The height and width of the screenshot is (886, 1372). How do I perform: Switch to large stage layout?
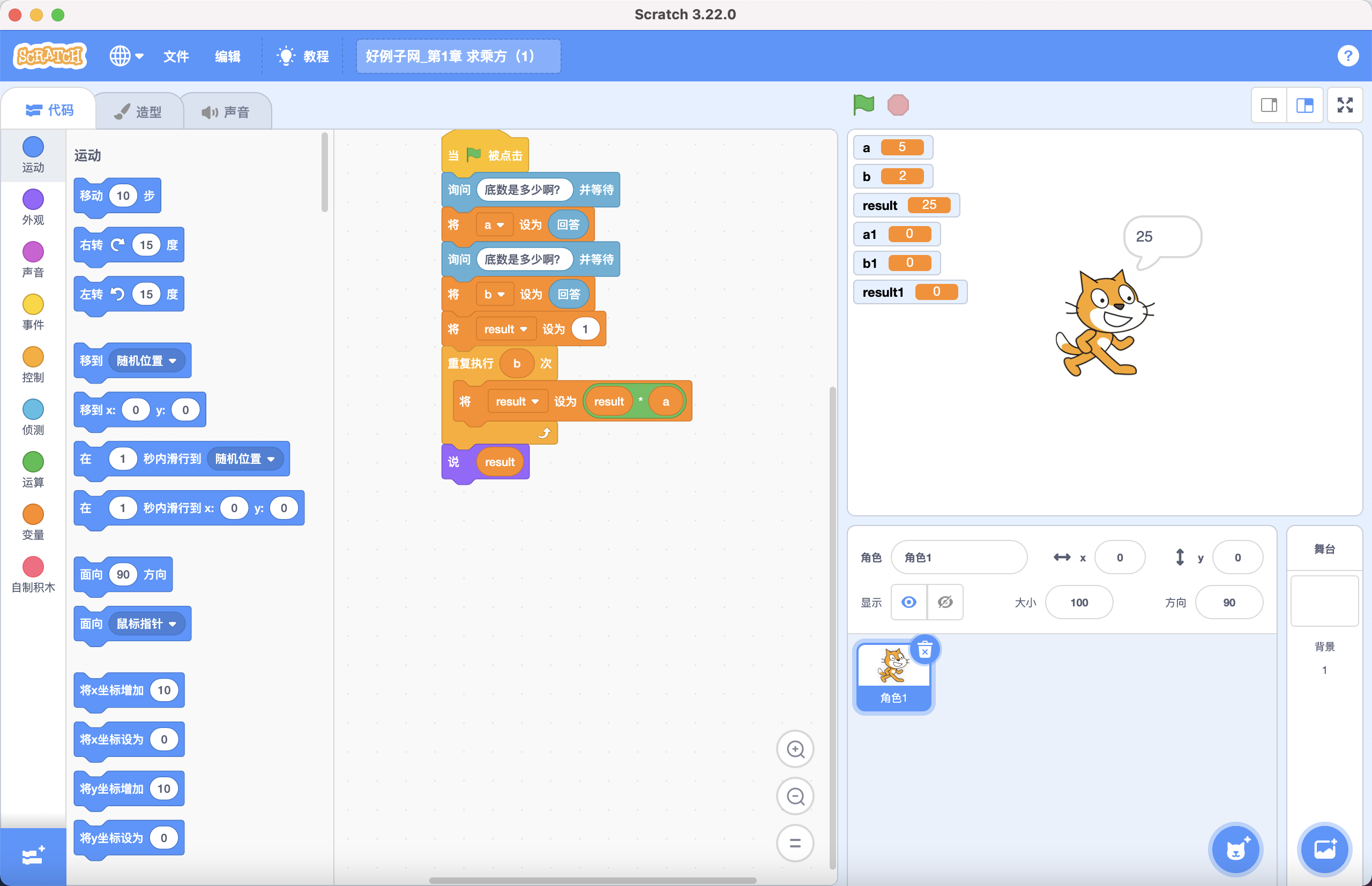(x=1304, y=104)
